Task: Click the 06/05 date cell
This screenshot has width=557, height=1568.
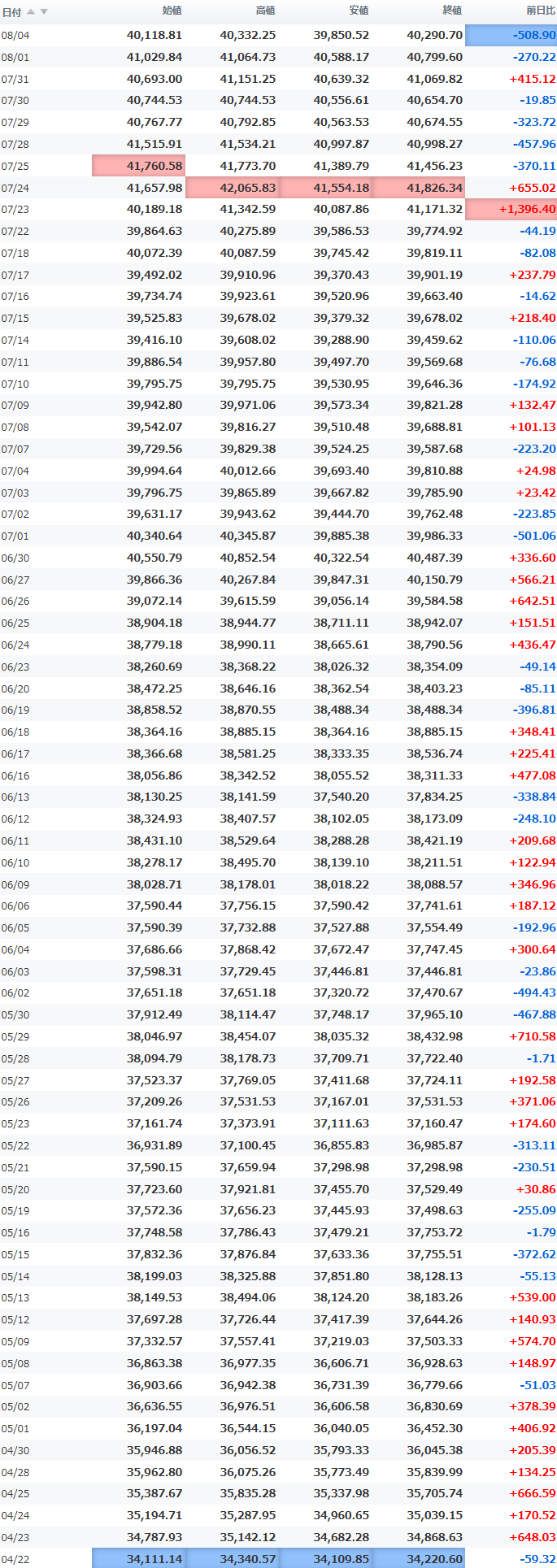Action: pos(15,928)
